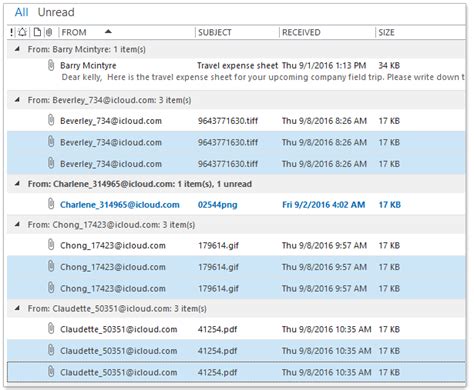This screenshot has width=474, height=390.
Task: Sort by the Importance exclamation column icon
Action: point(12,32)
